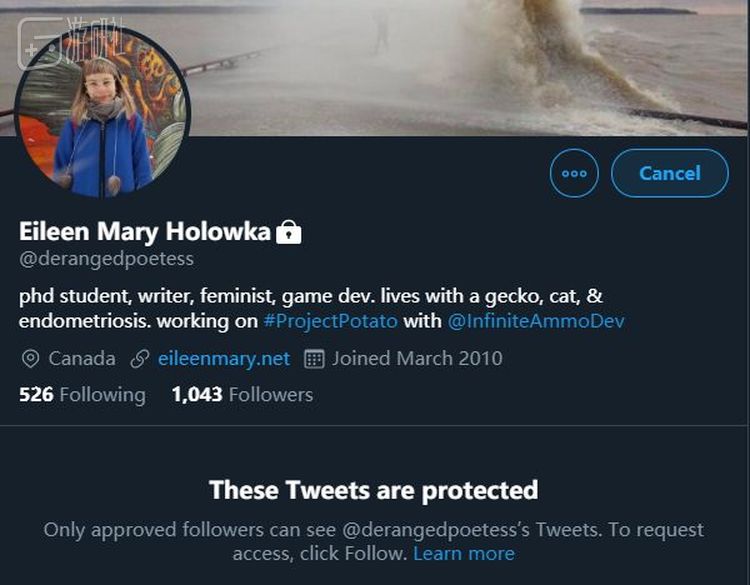Click the These Tweets are protected heading
The height and width of the screenshot is (585, 750).
[374, 490]
